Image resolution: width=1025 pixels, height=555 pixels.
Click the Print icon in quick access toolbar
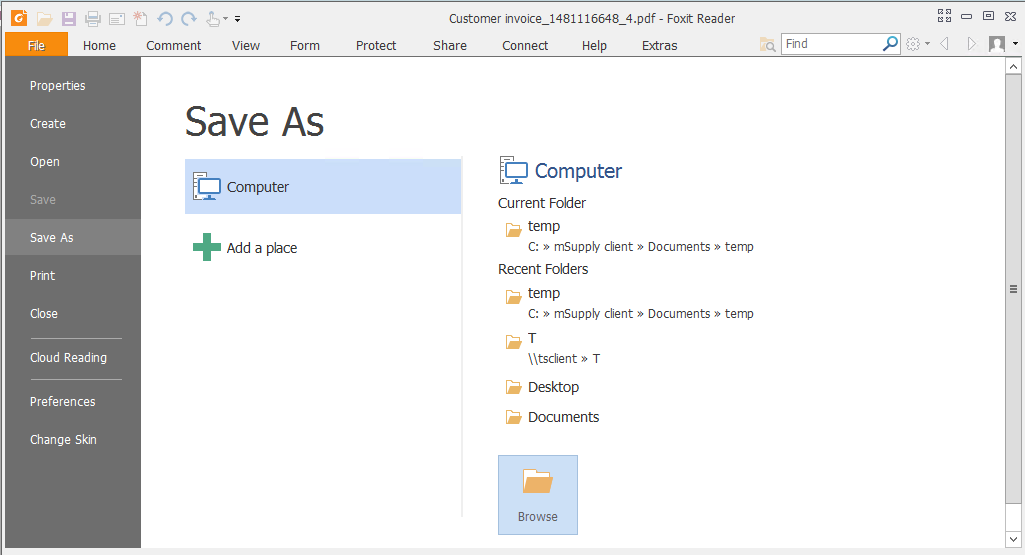[93, 18]
